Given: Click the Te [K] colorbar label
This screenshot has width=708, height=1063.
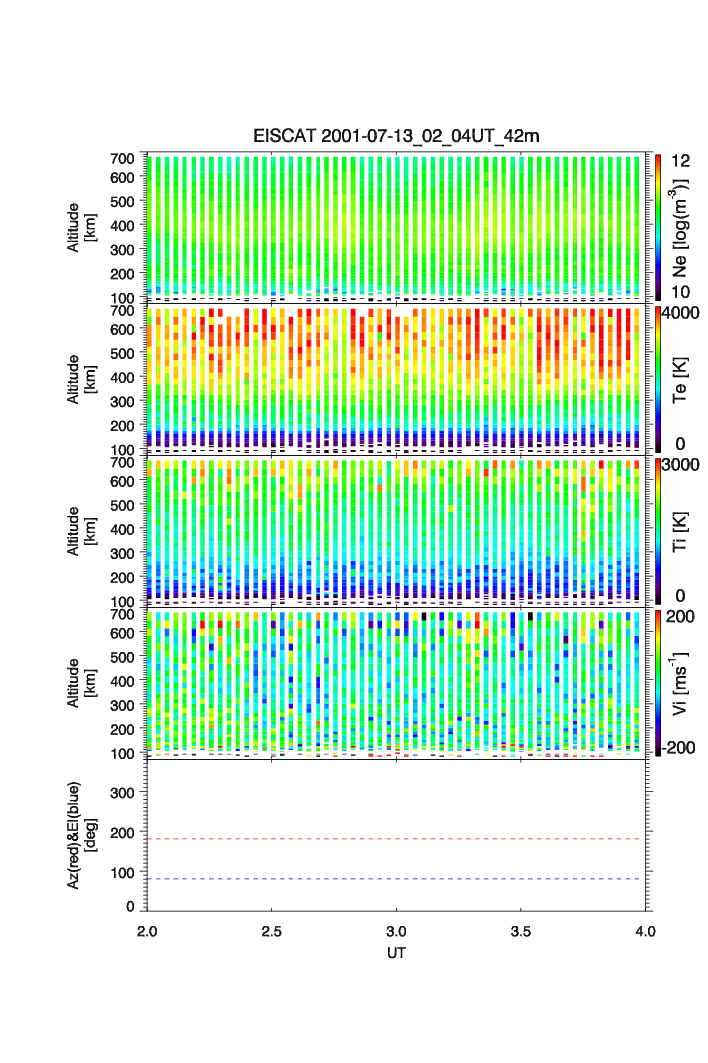Looking at the screenshot, I should pos(683,378).
